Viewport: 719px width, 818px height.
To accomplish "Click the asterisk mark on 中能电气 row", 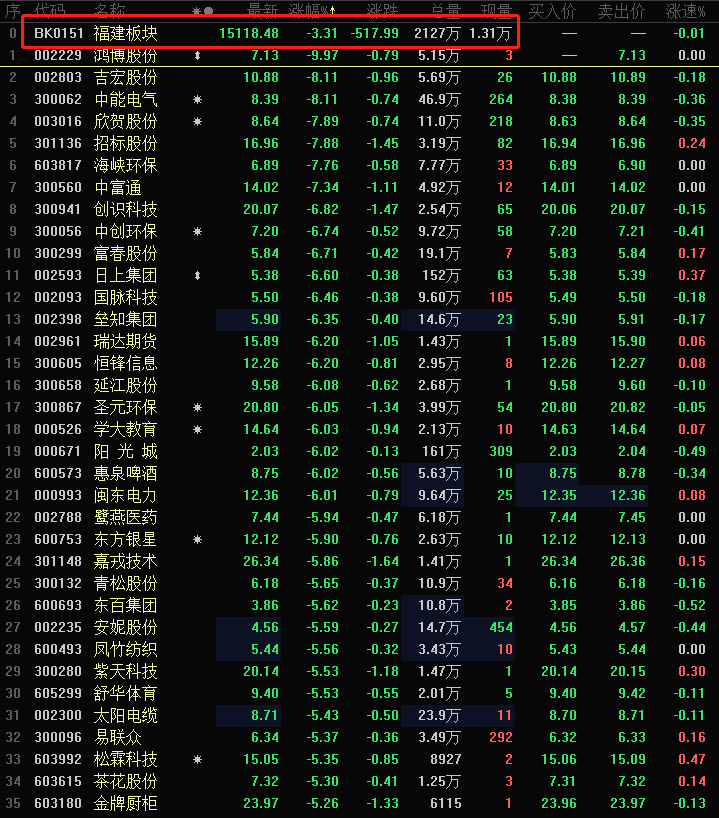I will click(x=197, y=99).
